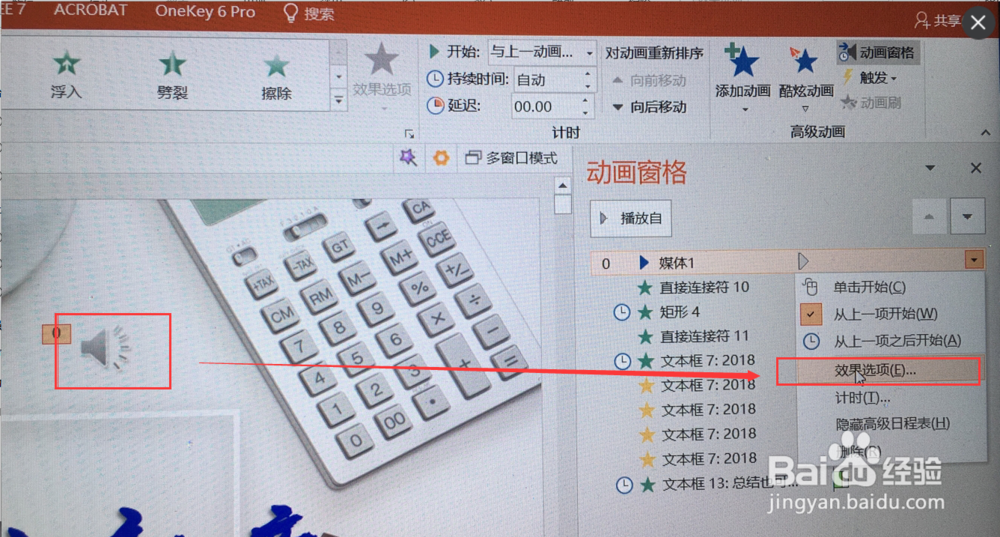
Task: Collapse the ribbon with the chevron
Action: tap(985, 133)
